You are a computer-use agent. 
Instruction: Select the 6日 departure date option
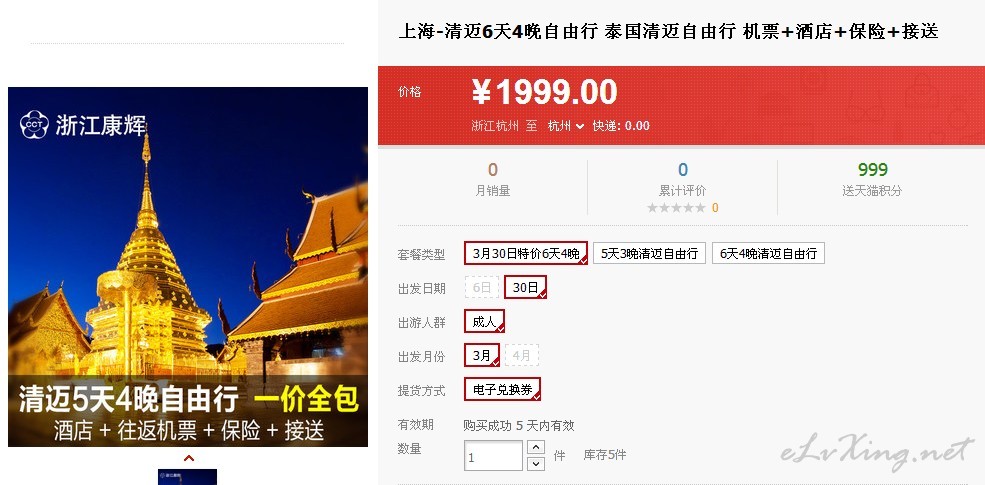(x=482, y=287)
